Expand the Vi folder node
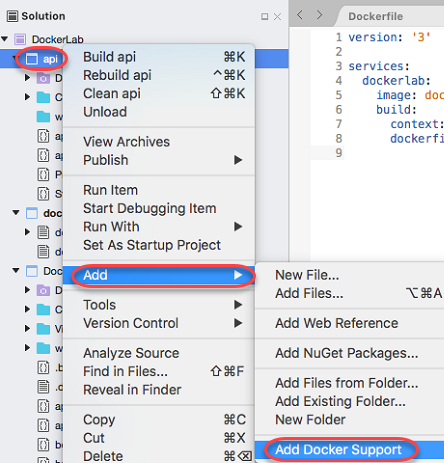The image size is (444, 463). pyautogui.click(x=27, y=329)
